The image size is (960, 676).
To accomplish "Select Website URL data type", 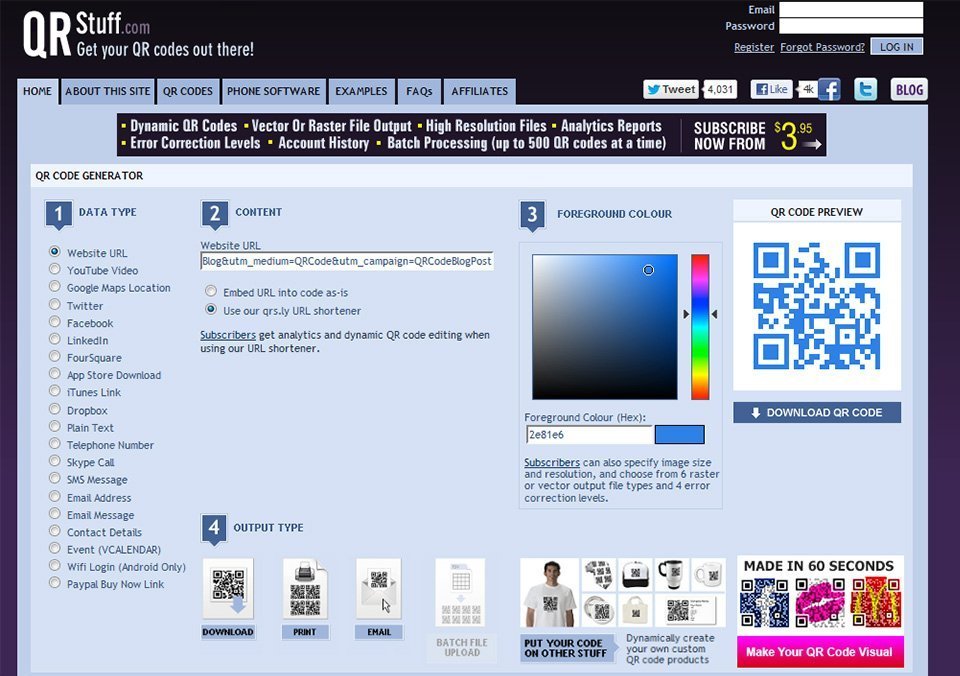I will point(54,252).
